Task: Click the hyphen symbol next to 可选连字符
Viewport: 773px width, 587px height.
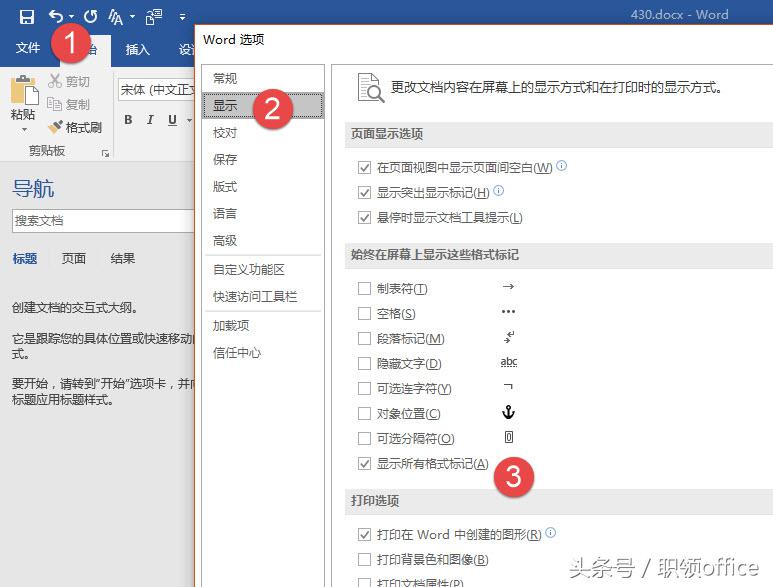Action: [x=508, y=387]
